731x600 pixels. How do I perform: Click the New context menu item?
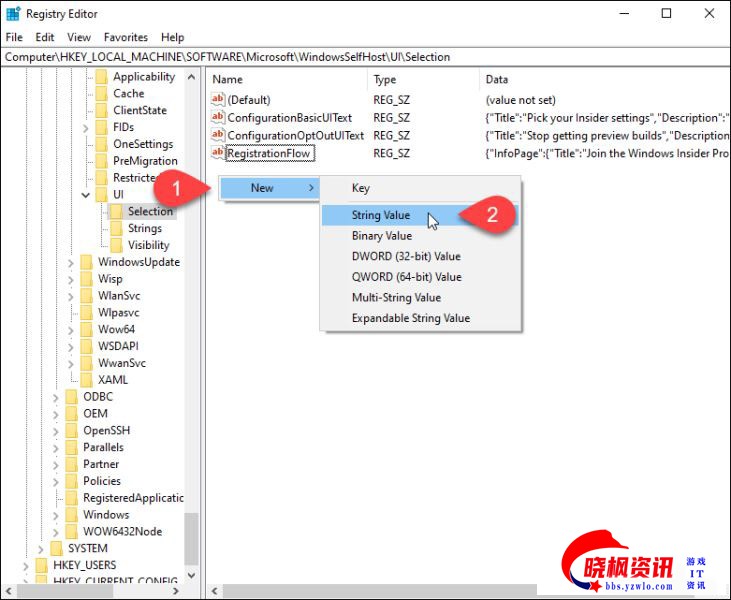click(x=263, y=188)
